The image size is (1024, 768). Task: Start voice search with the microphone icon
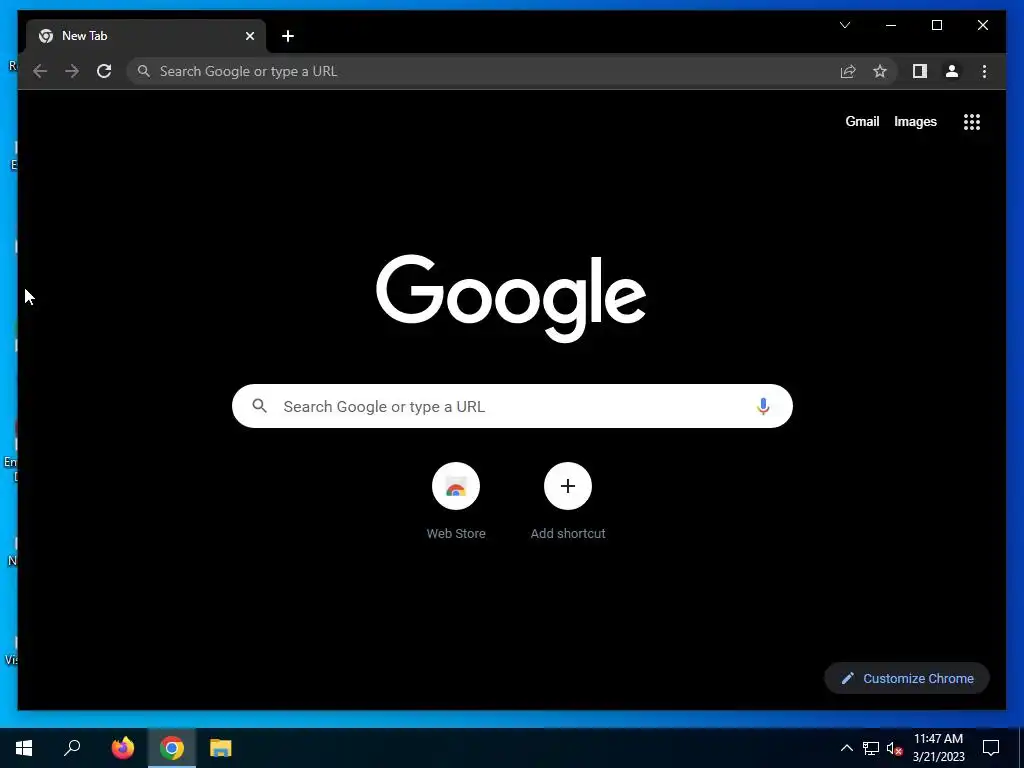(x=763, y=406)
